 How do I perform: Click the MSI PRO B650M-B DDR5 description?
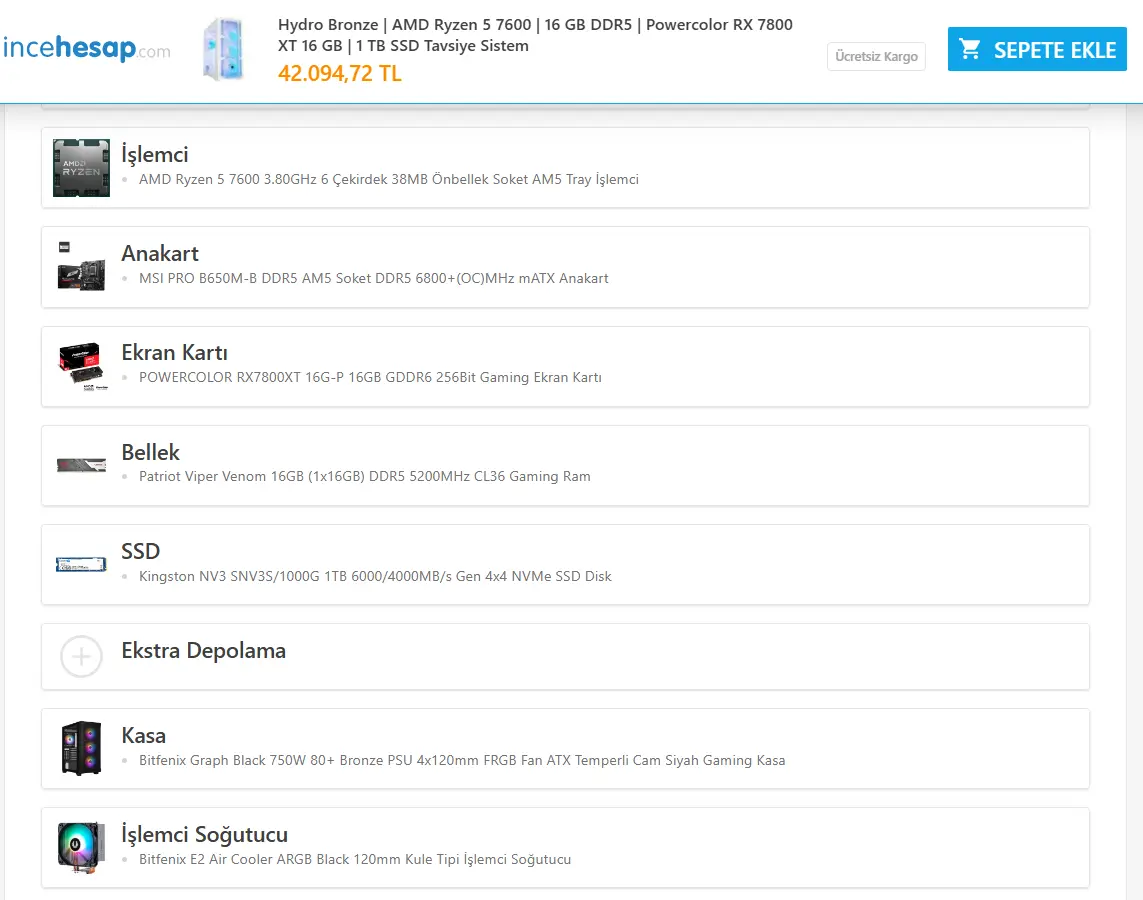pyautogui.click(x=374, y=278)
